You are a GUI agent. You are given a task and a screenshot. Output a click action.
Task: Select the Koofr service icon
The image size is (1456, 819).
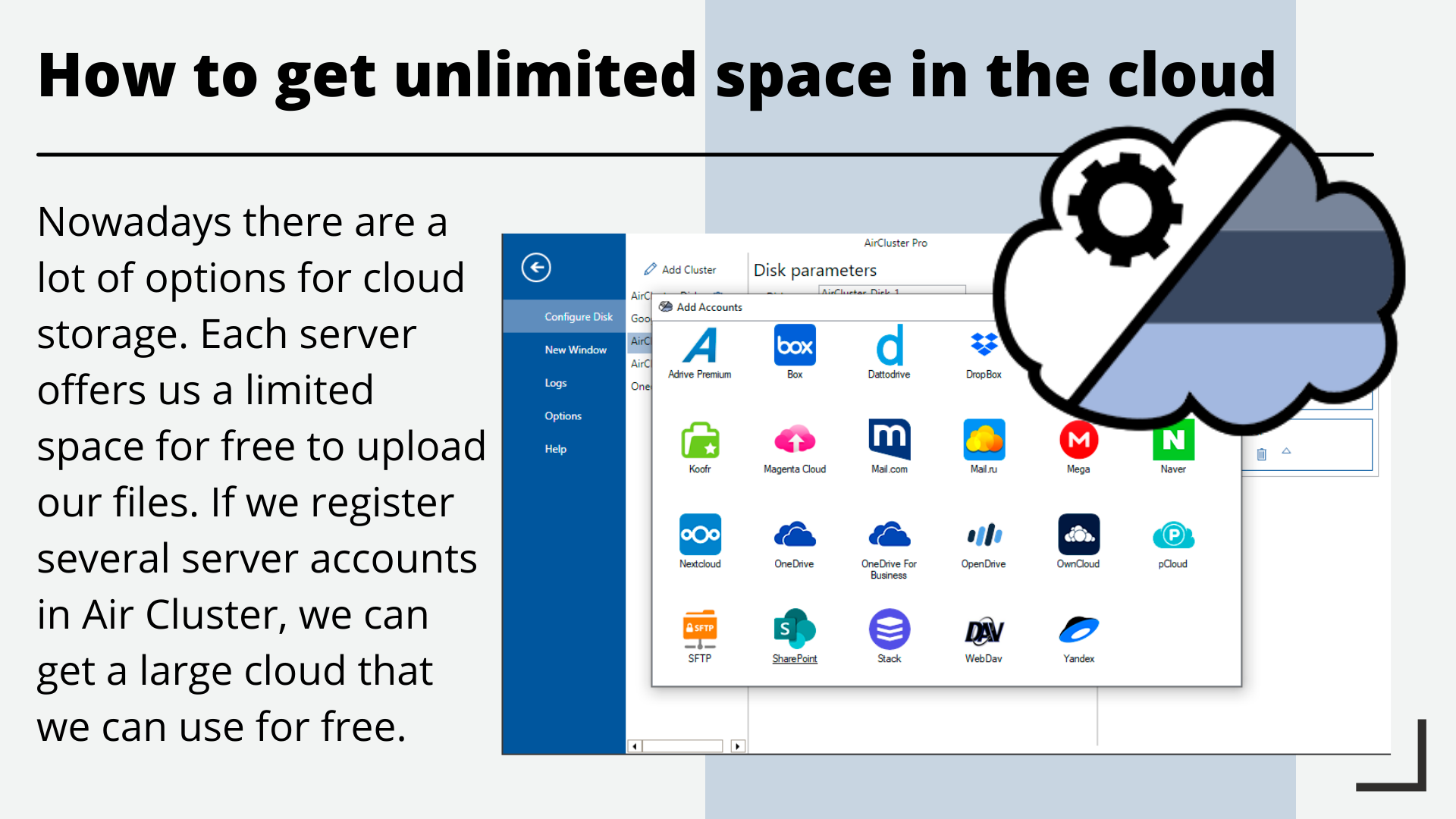pyautogui.click(x=700, y=440)
